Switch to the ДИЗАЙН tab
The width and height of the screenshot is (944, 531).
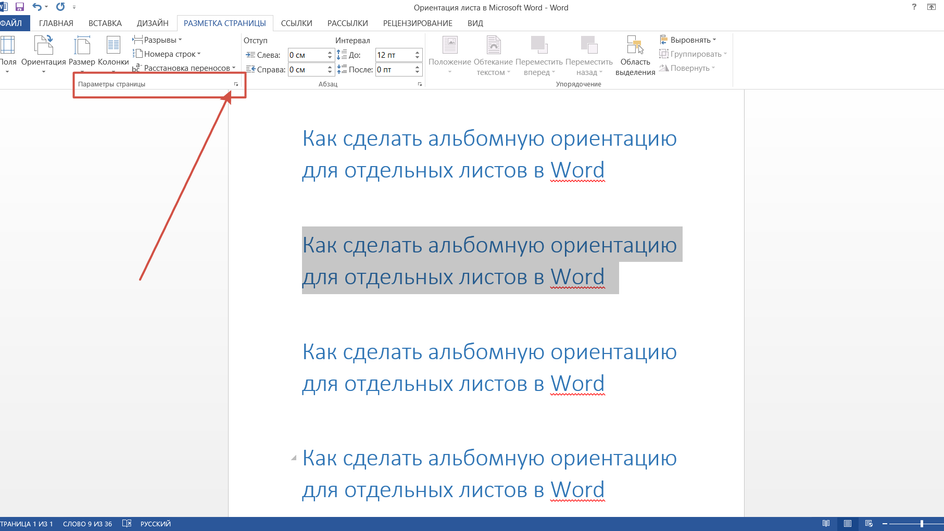pos(152,23)
